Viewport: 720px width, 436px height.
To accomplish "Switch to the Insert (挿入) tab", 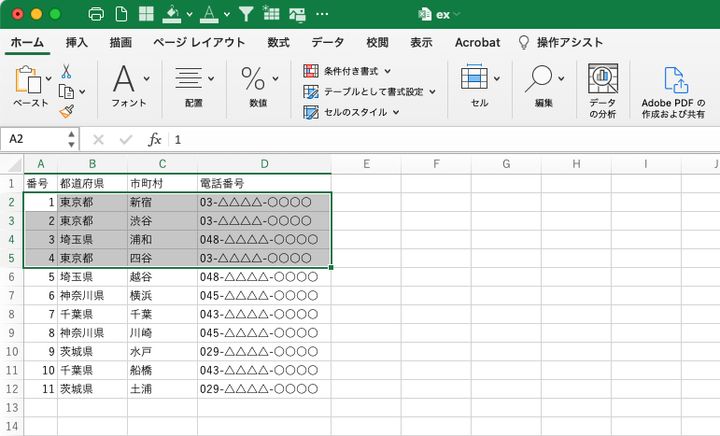I will 76,42.
